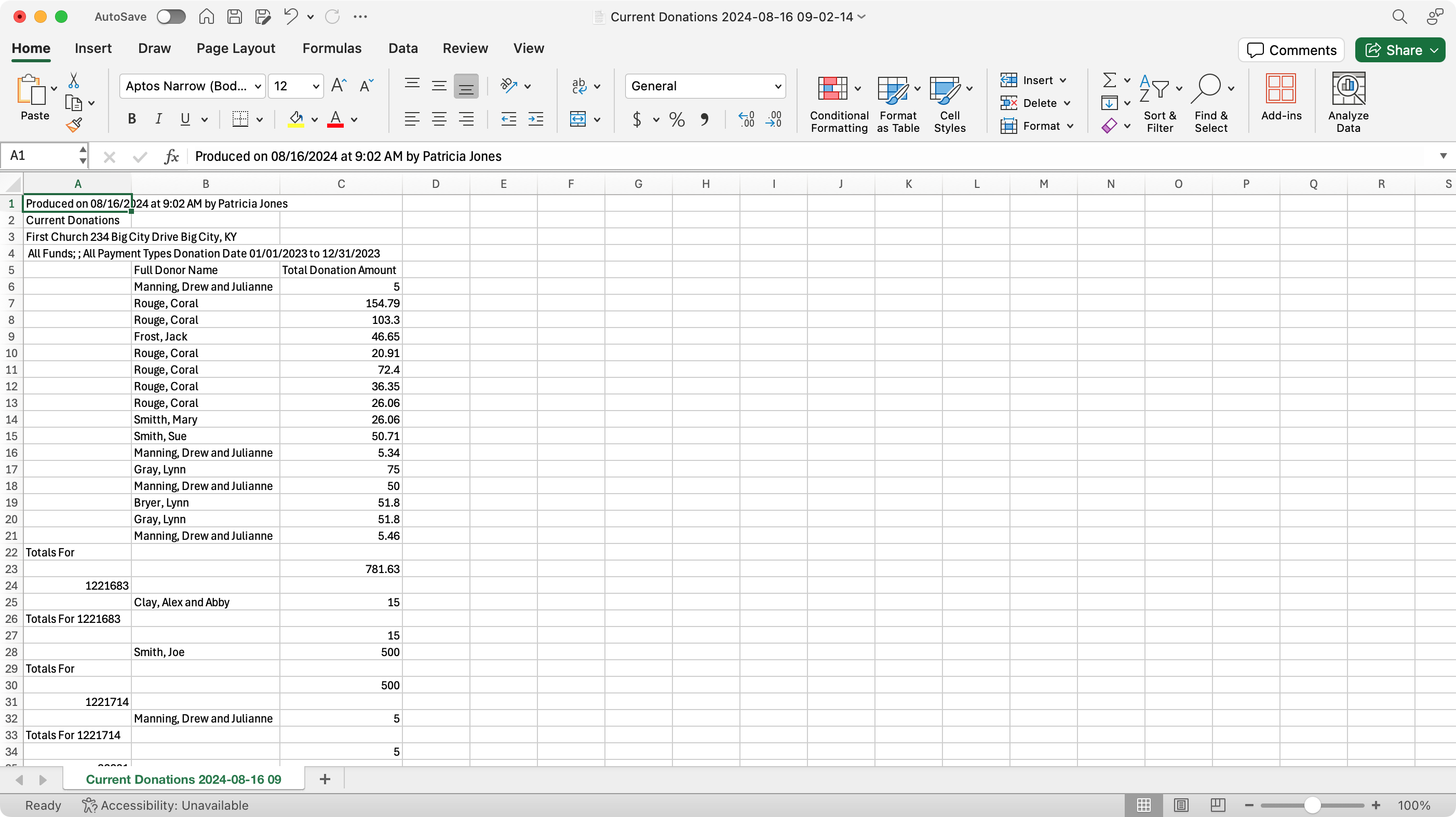The height and width of the screenshot is (817, 1456).
Task: Expand the font size dropdown
Action: (315, 87)
